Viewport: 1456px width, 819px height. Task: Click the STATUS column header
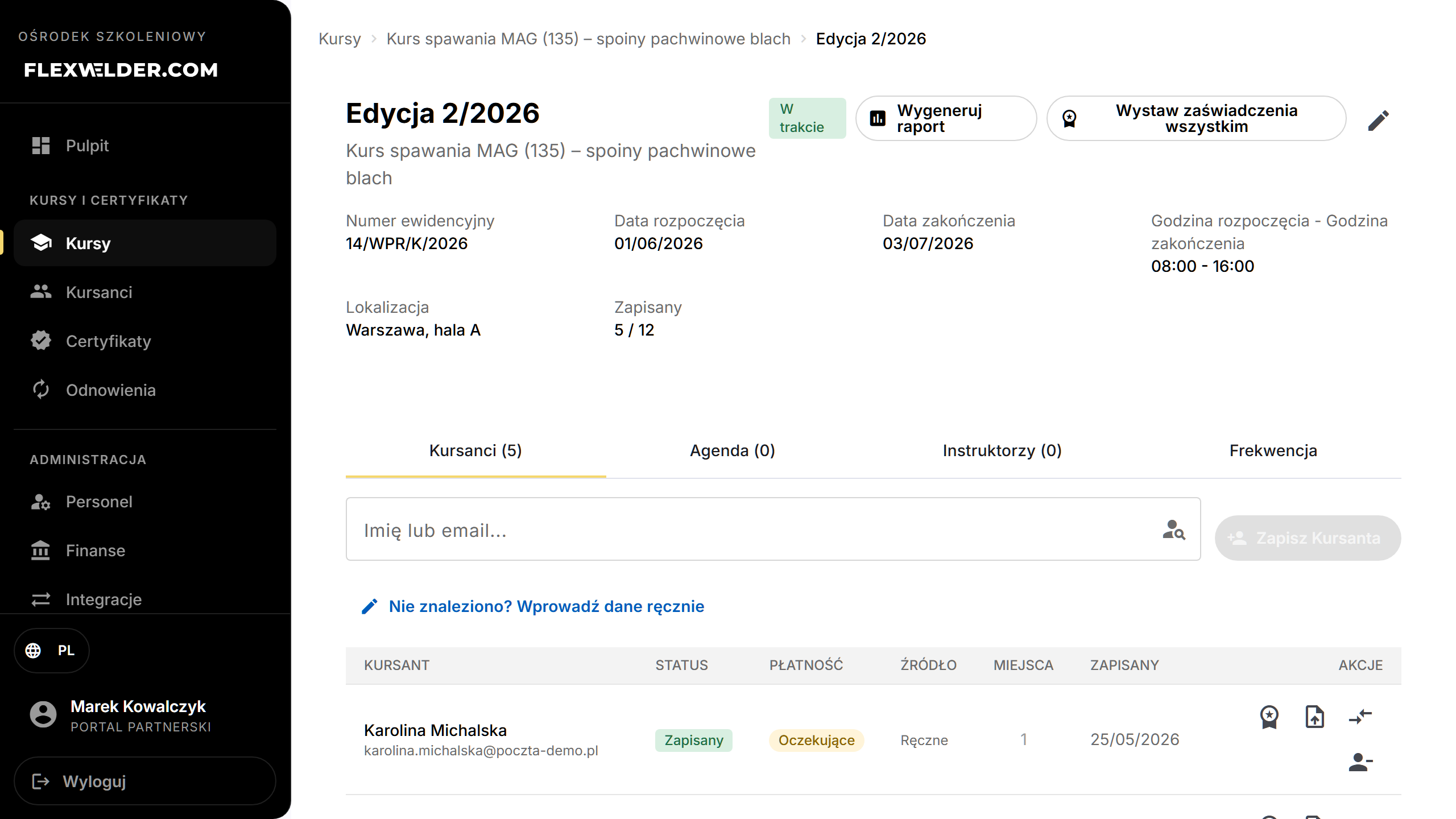point(682,665)
